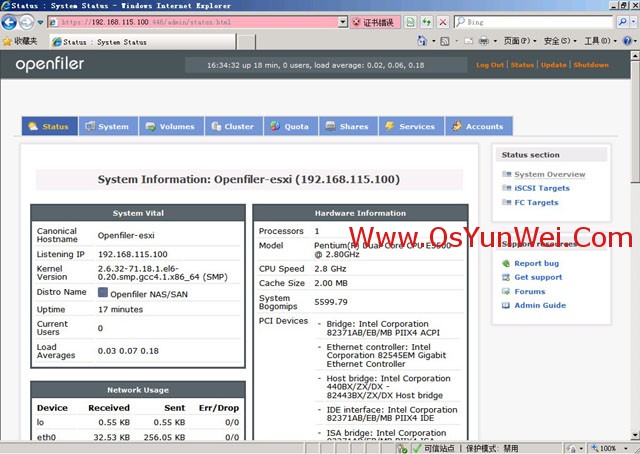Image resolution: width=640 pixels, height=454 pixels.
Task: Click the System Overview icon
Action: click(x=506, y=174)
